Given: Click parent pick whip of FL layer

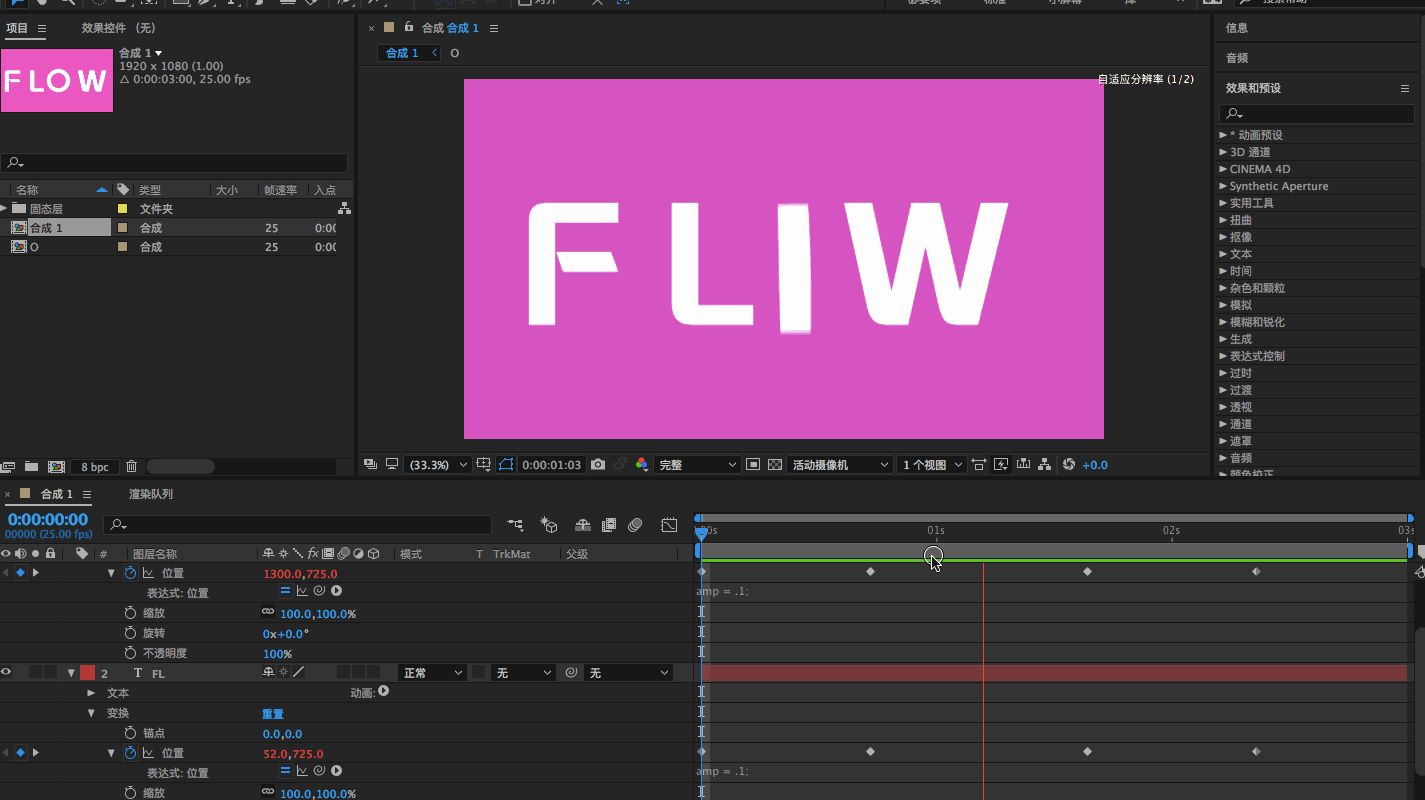Looking at the screenshot, I should tap(571, 673).
